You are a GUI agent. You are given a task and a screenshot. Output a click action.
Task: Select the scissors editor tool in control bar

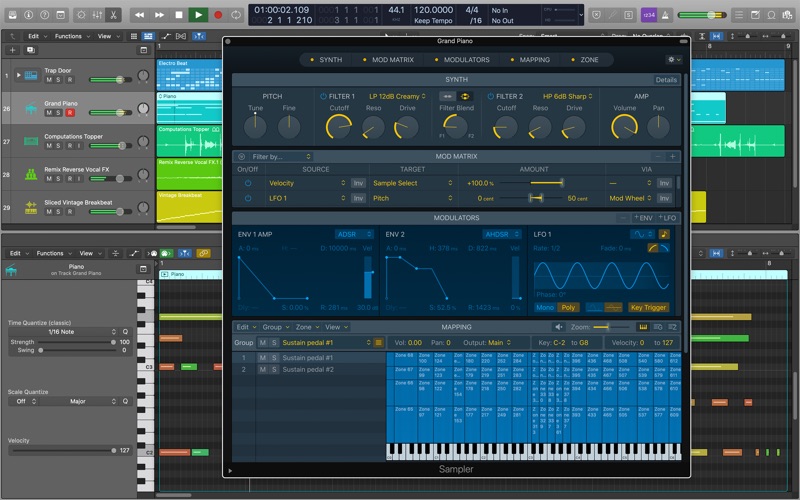(113, 15)
